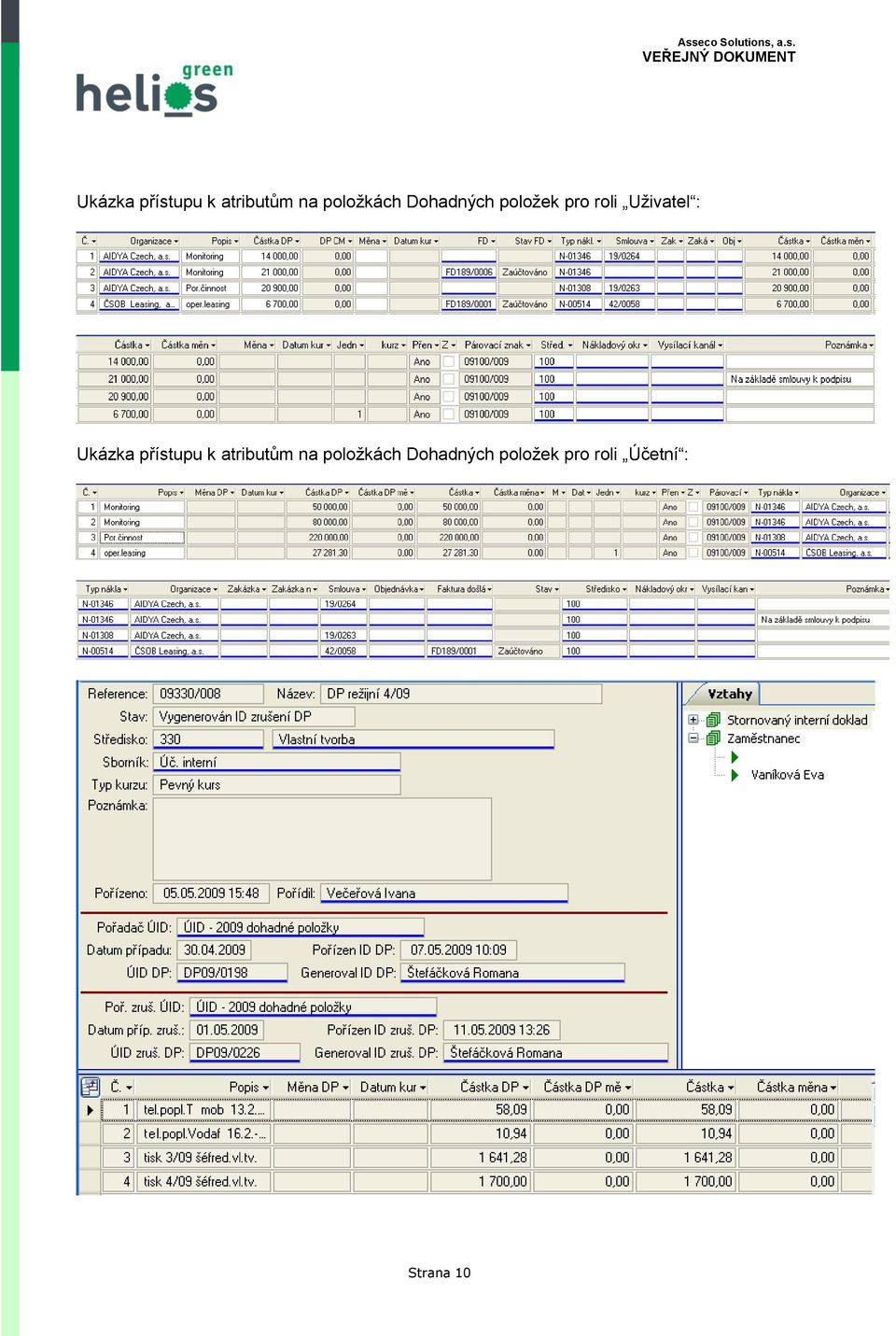
Task: Click the Reference field with 09330/008
Action: [x=208, y=694]
